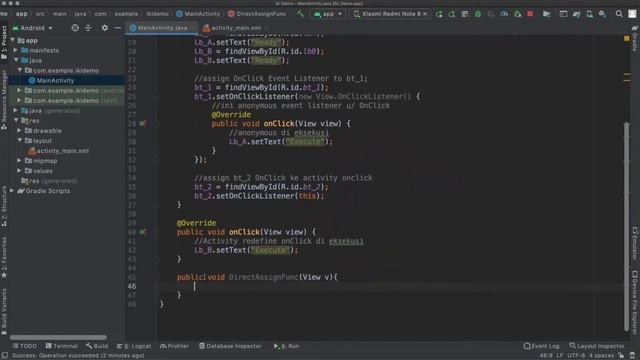Expand the java (generated) folder
Viewport: 640px width, 360px height.
click(16, 110)
